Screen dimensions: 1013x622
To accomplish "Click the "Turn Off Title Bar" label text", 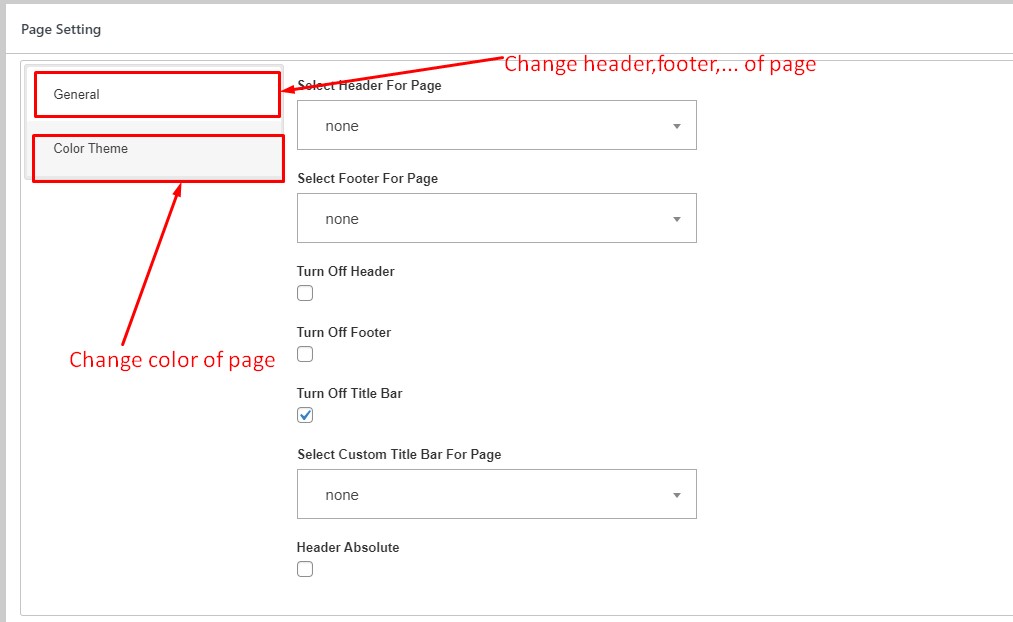I will click(350, 393).
